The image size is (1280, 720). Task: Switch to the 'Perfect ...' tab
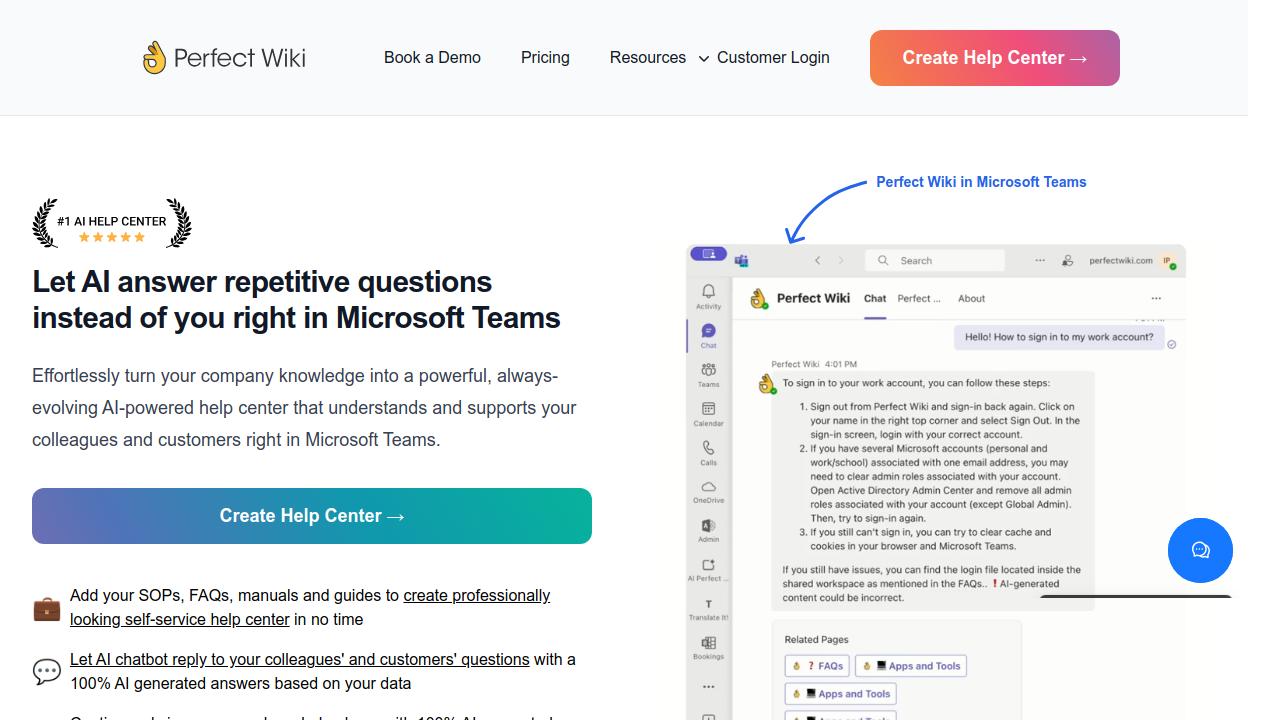coord(919,298)
